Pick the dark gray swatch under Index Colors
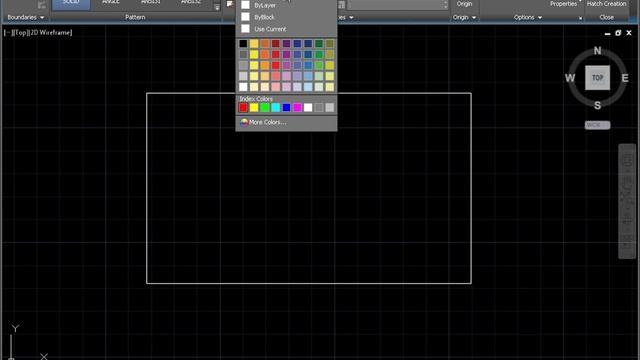This screenshot has height=360, width=640. pos(319,107)
